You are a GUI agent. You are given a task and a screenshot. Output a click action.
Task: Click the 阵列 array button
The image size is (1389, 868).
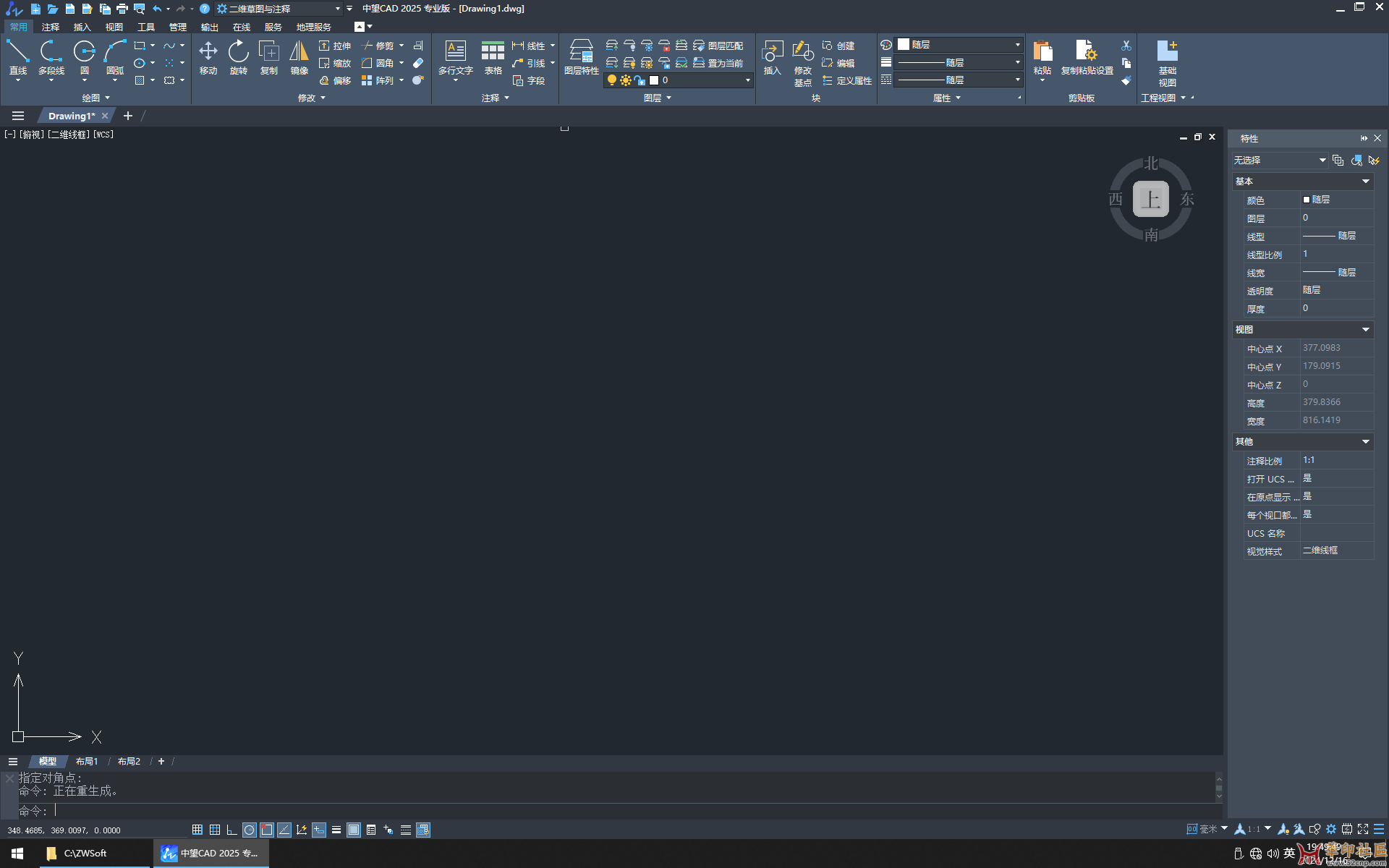[x=378, y=80]
